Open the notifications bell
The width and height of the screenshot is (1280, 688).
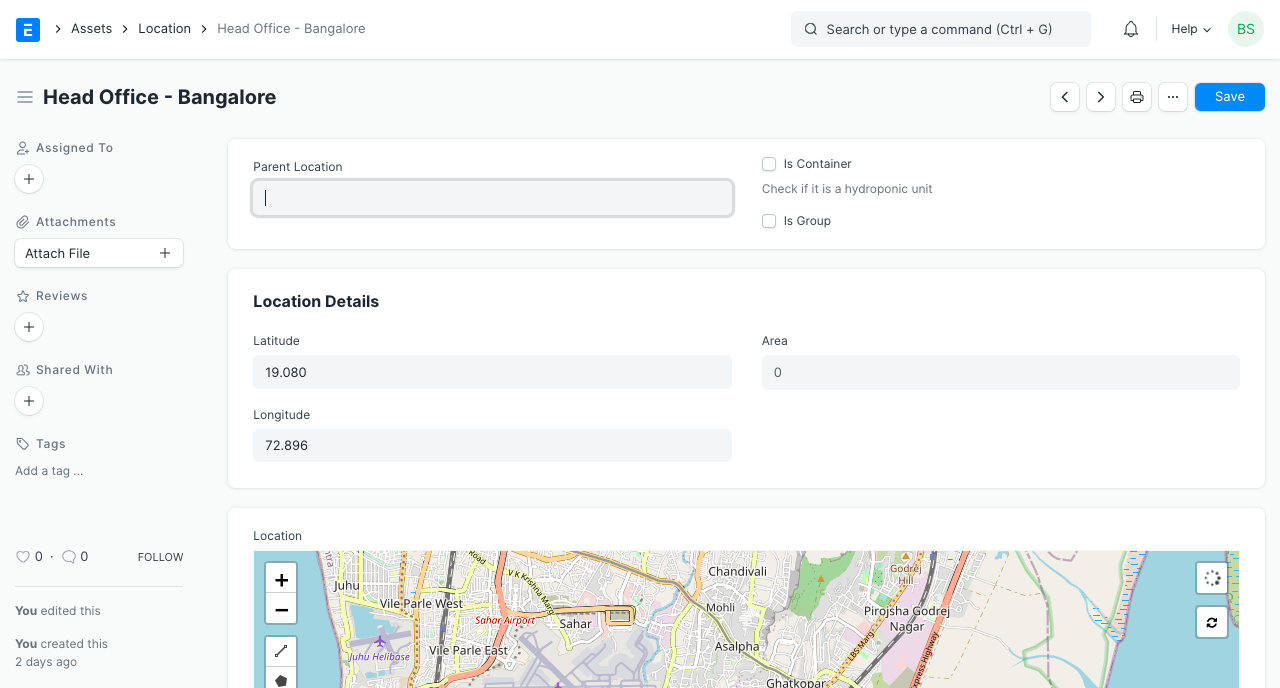(x=1131, y=29)
